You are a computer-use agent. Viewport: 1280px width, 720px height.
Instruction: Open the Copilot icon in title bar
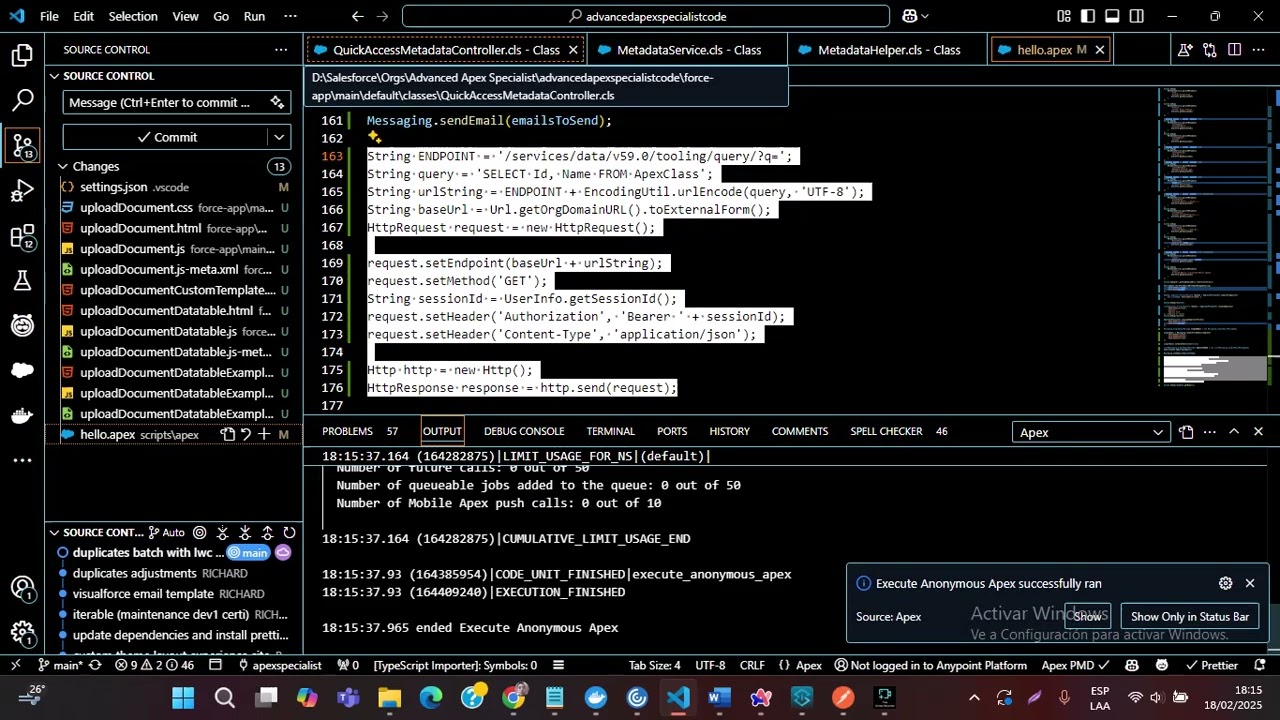[910, 16]
